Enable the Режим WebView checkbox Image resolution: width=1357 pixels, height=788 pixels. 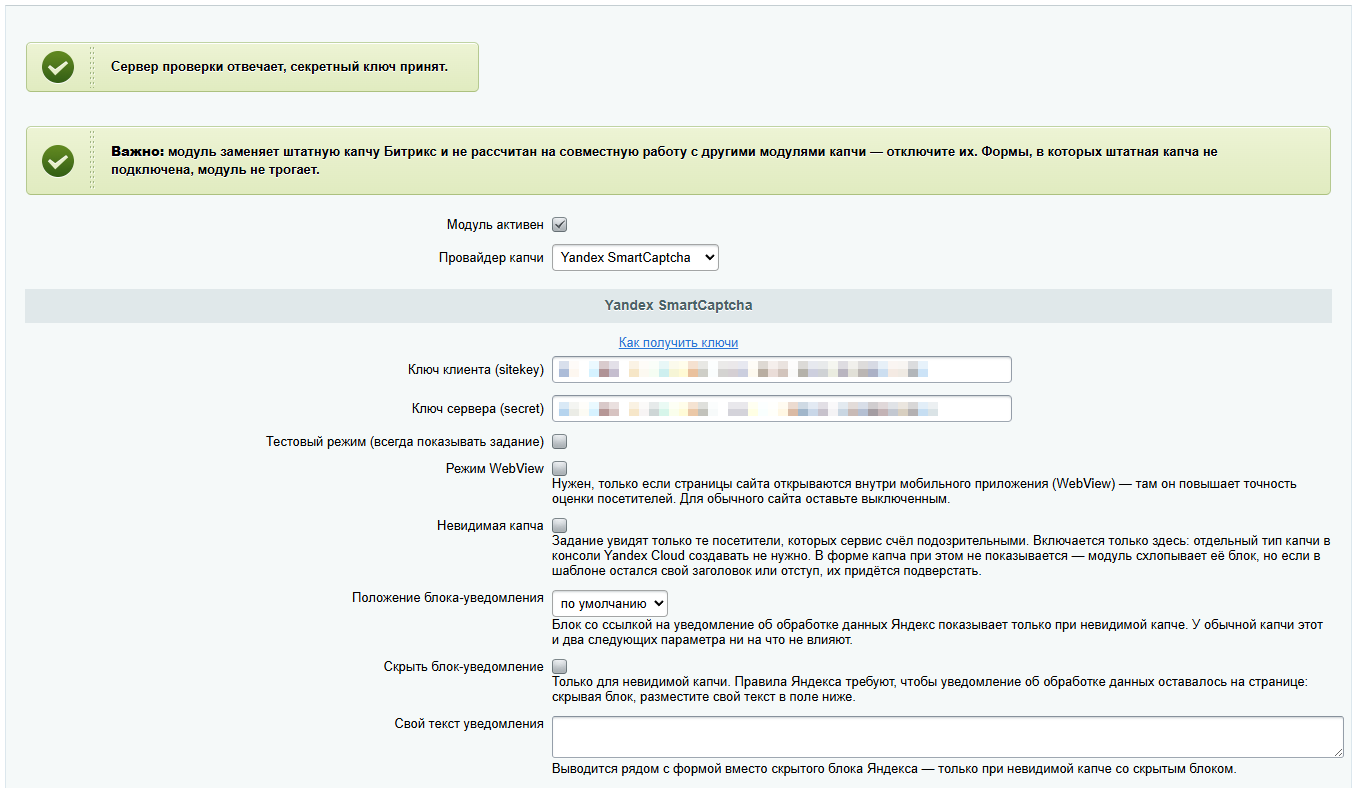(560, 468)
